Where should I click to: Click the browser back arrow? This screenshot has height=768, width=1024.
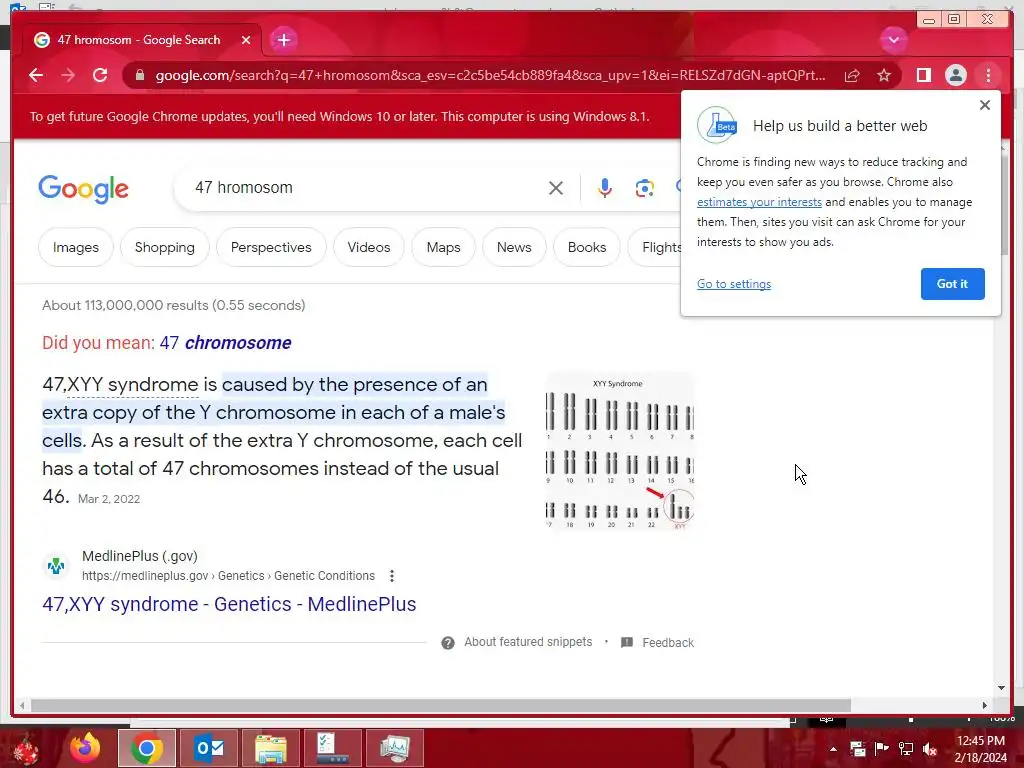36,75
